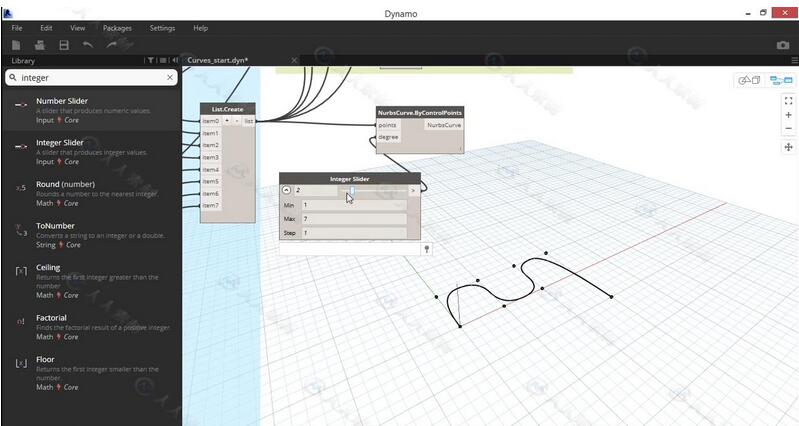Collapse the Integer Slider settings chevron
799x426 pixels.
point(287,189)
